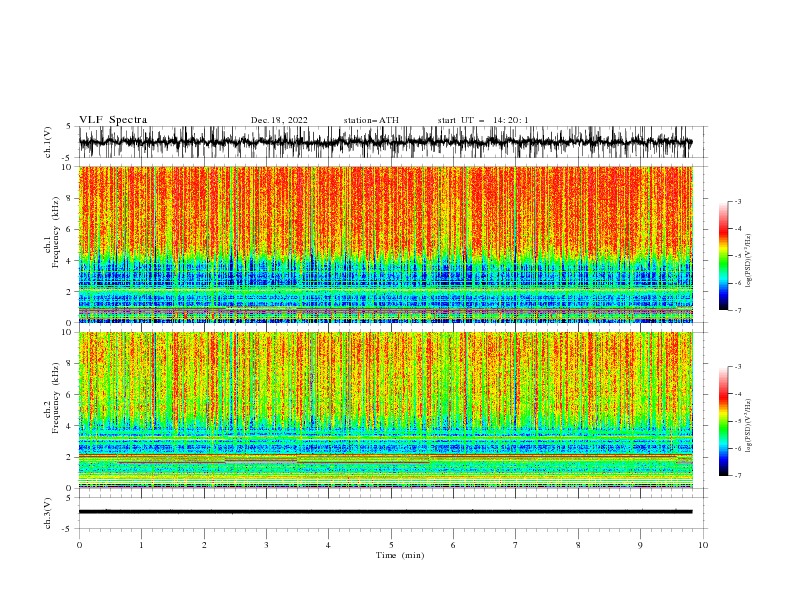
Task: Click inside the ch.2 spectrogram panel
Action: [386, 410]
